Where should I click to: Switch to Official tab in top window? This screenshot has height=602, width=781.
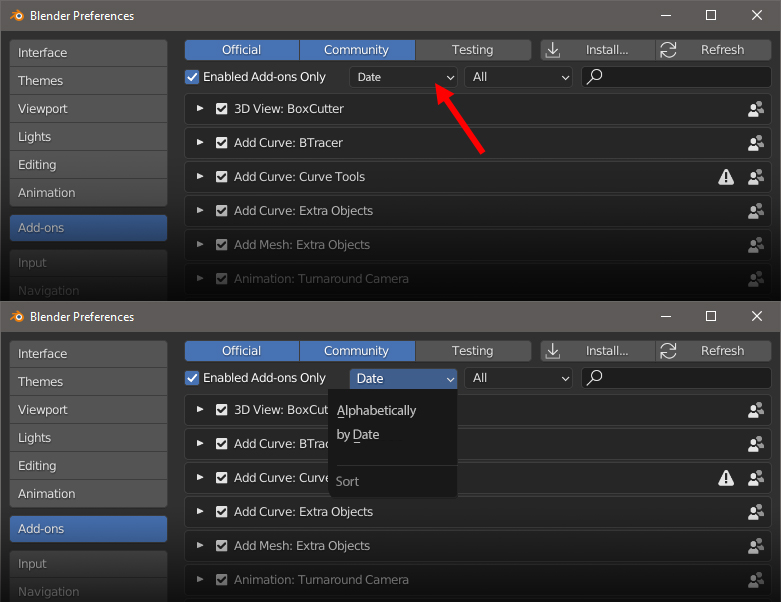click(x=242, y=50)
